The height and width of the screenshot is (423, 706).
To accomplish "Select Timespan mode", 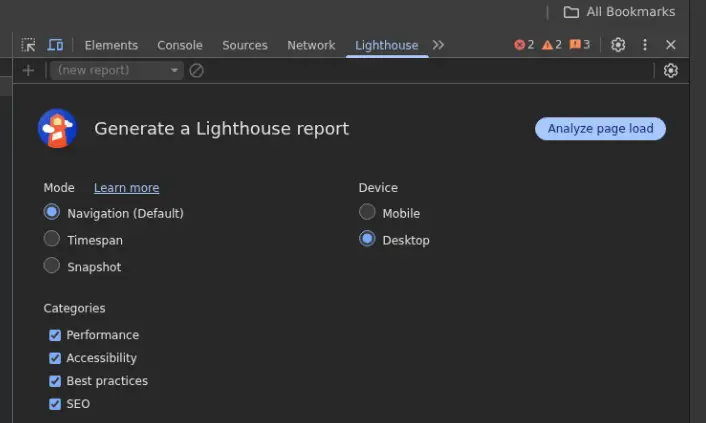I will tap(52, 238).
